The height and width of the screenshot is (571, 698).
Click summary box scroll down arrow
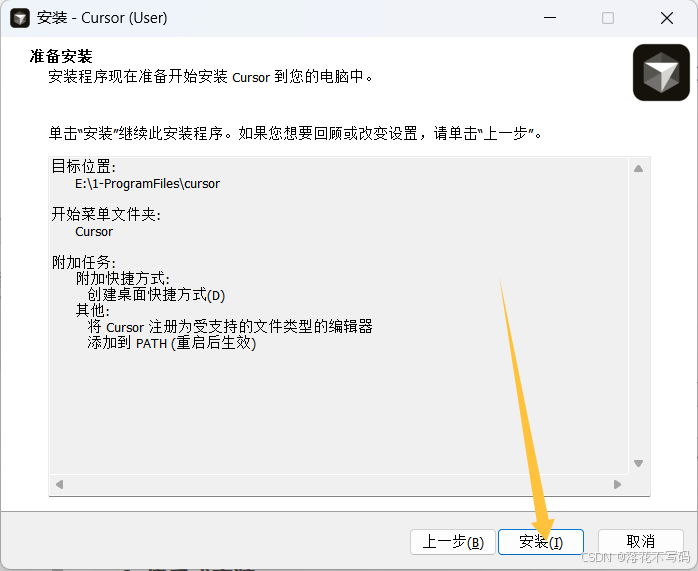pyautogui.click(x=638, y=463)
